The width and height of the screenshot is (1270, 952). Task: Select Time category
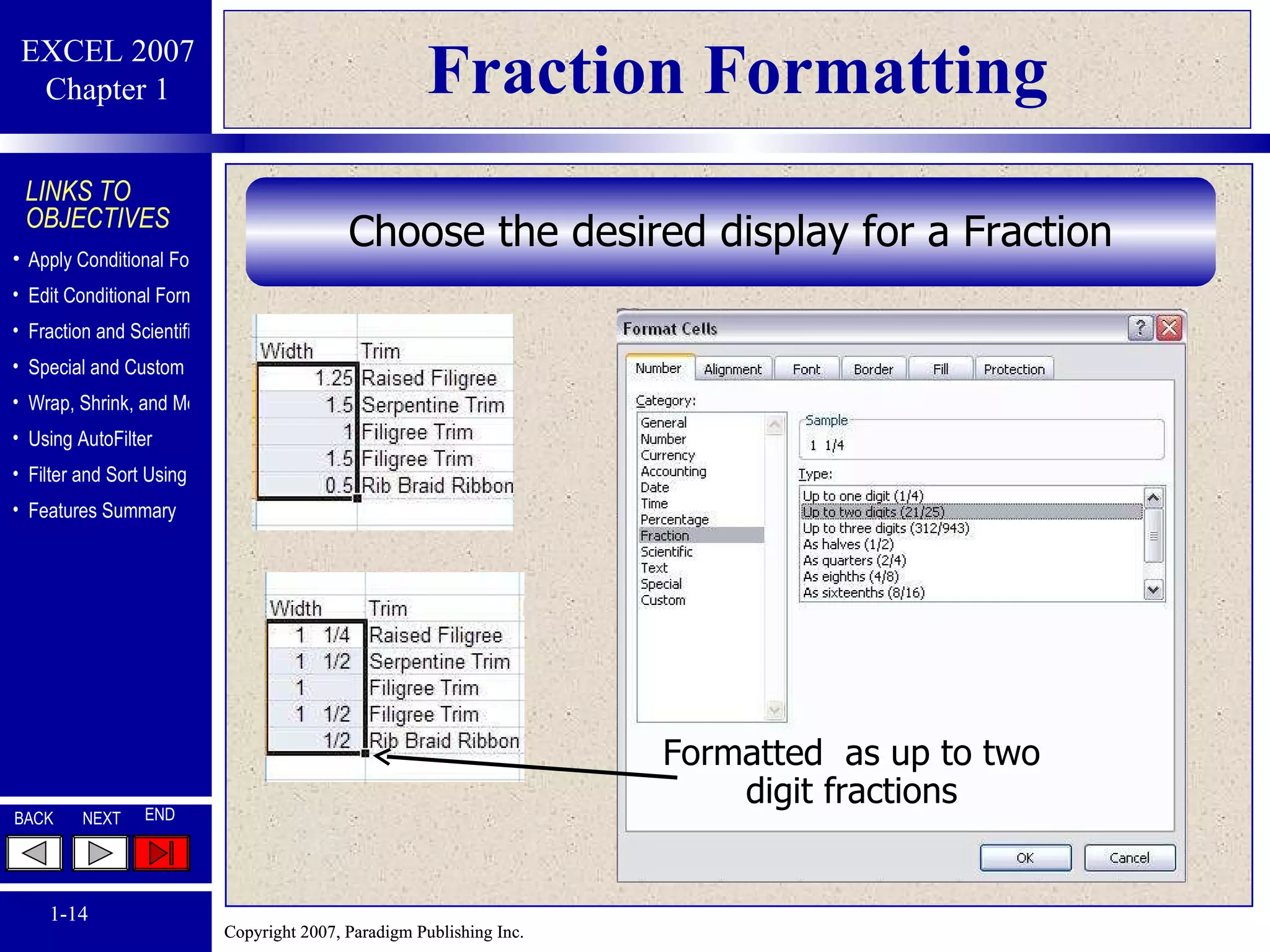(654, 503)
